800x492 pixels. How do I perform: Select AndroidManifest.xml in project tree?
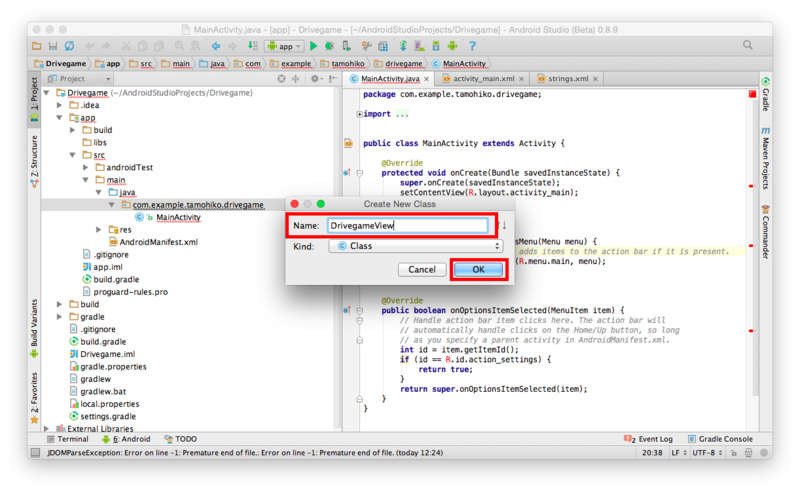click(x=154, y=242)
